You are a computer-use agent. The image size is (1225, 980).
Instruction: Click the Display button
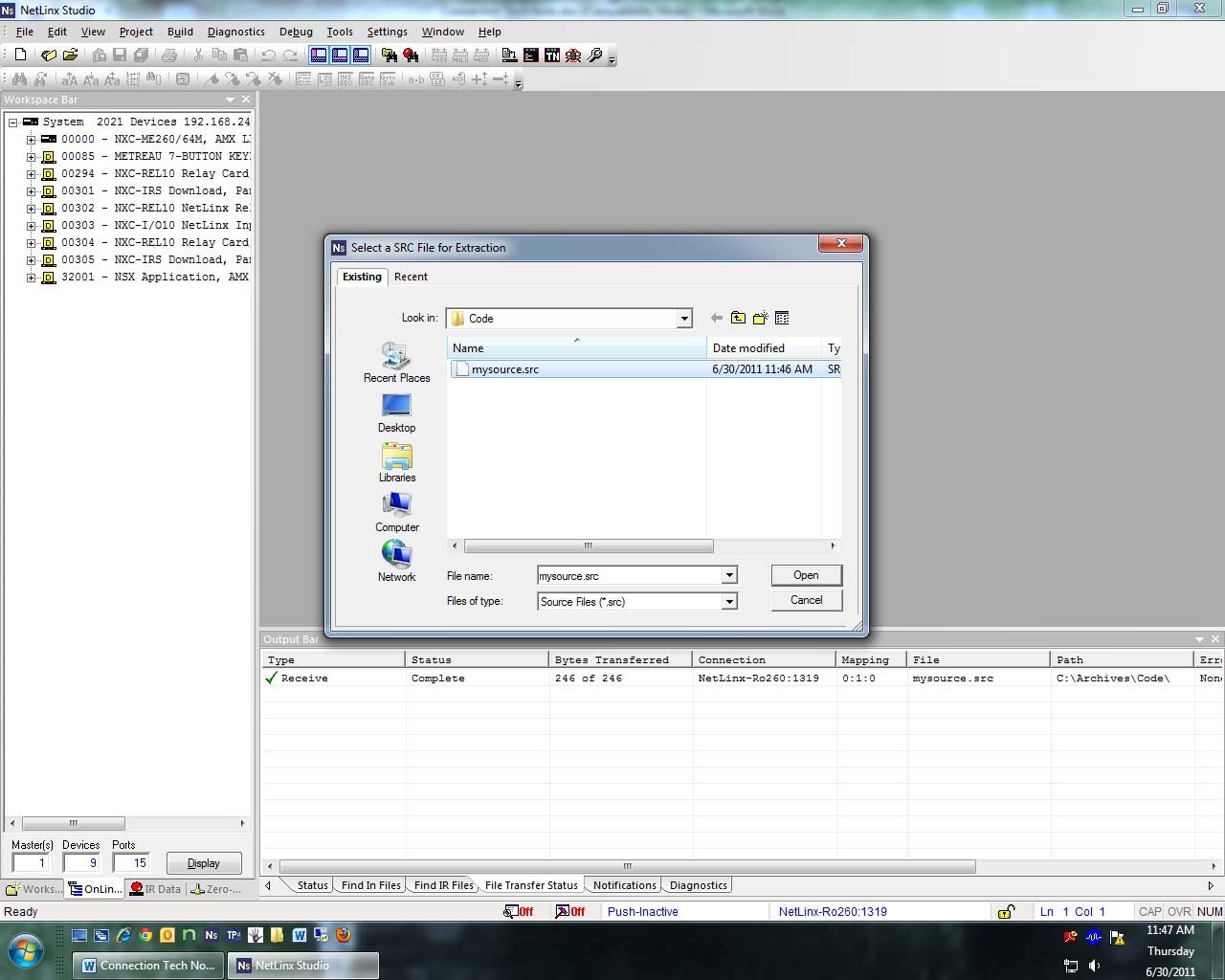tap(203, 863)
